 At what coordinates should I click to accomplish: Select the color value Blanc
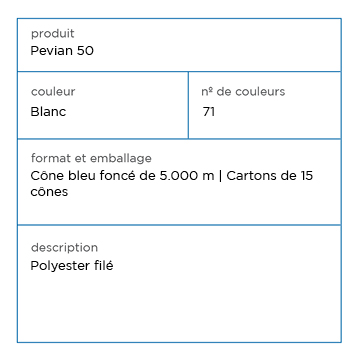48,112
